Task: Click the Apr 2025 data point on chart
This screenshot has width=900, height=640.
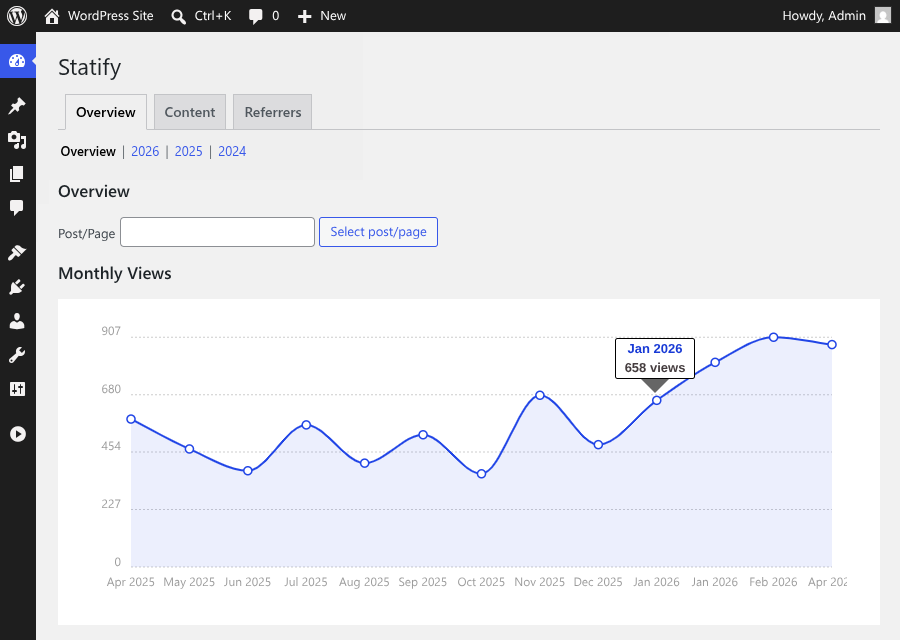Action: coord(131,419)
